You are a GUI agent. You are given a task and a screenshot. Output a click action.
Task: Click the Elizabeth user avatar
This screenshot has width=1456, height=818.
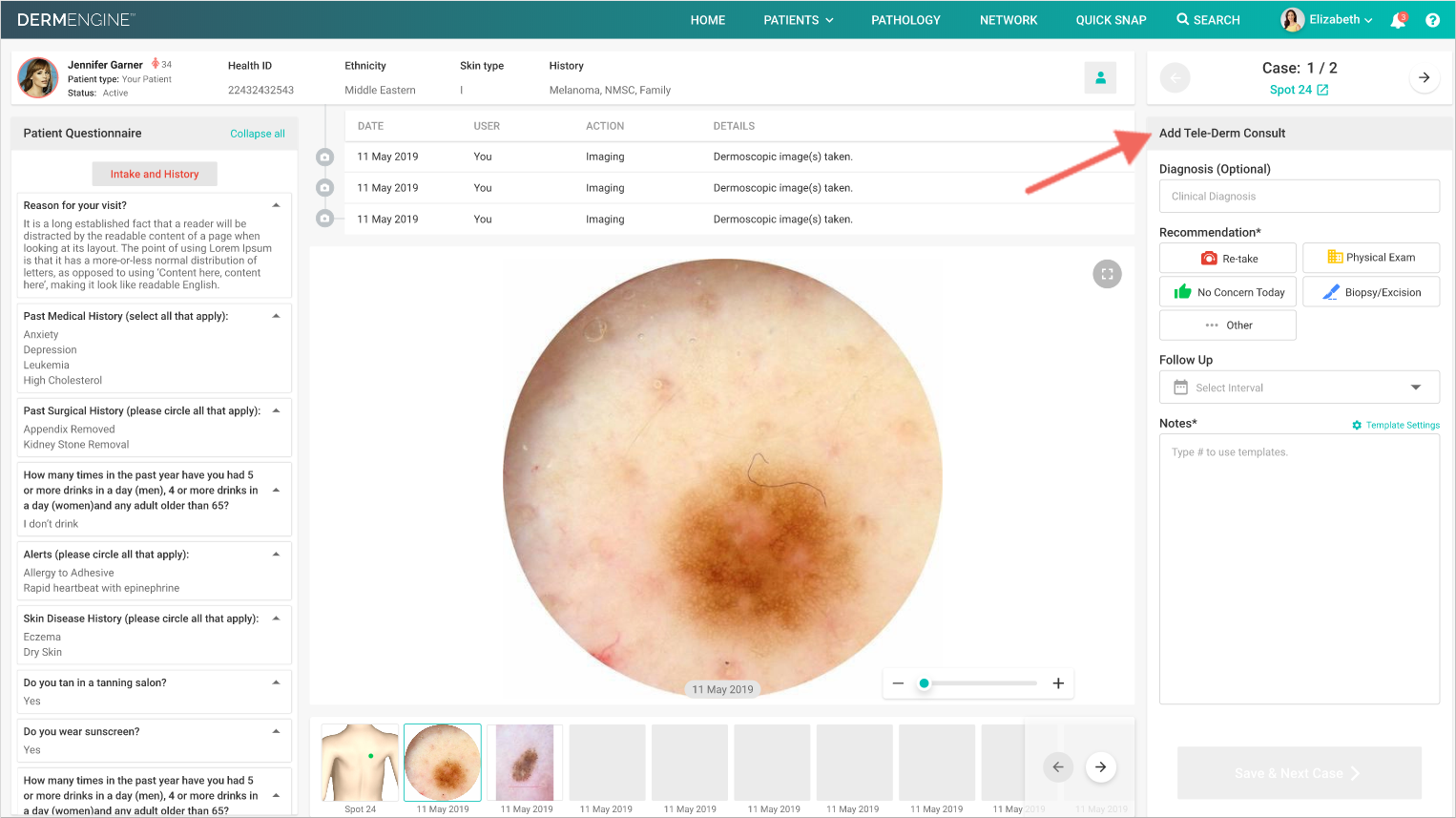[x=1292, y=20]
